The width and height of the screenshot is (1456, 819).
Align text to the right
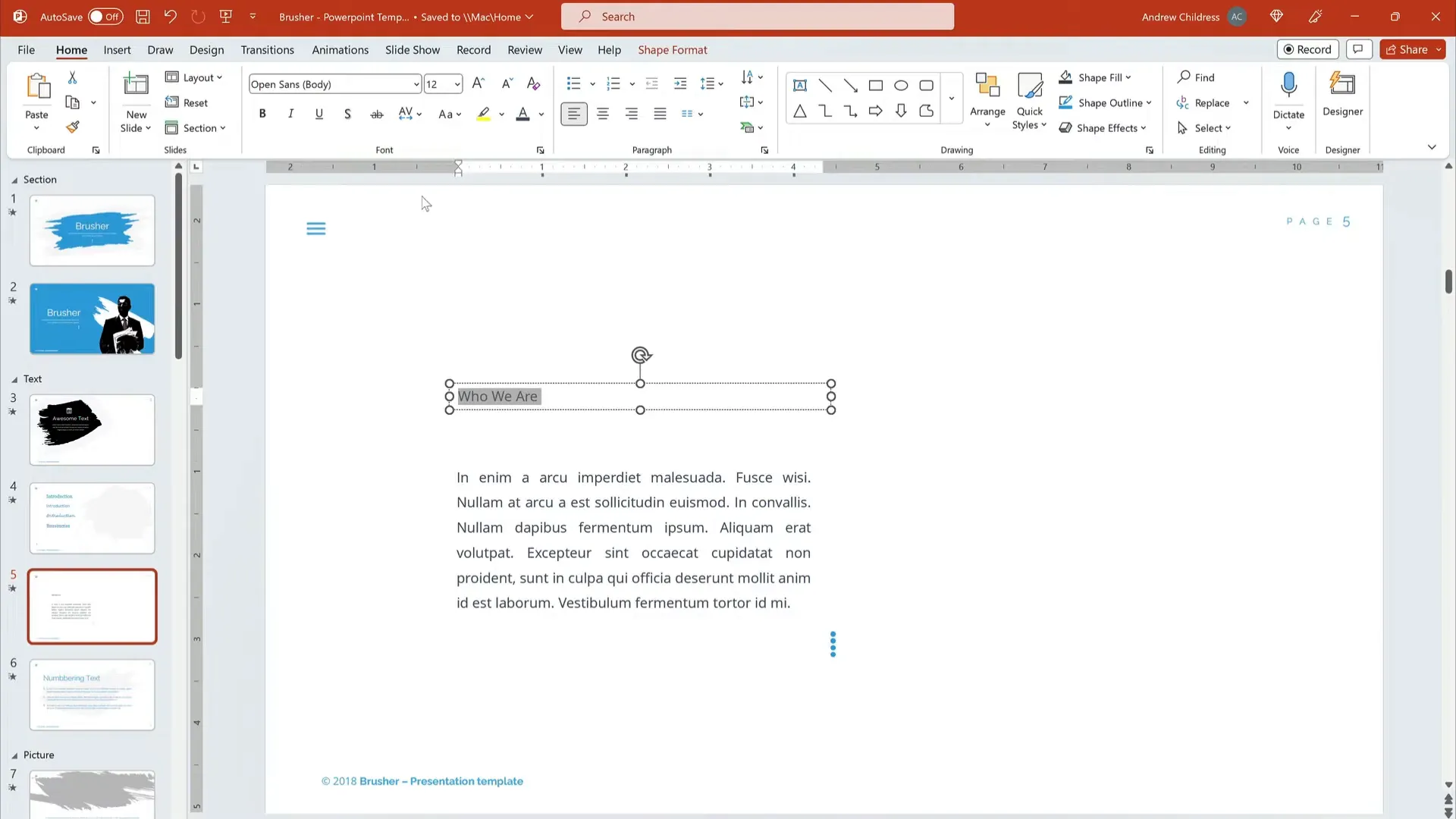point(632,114)
